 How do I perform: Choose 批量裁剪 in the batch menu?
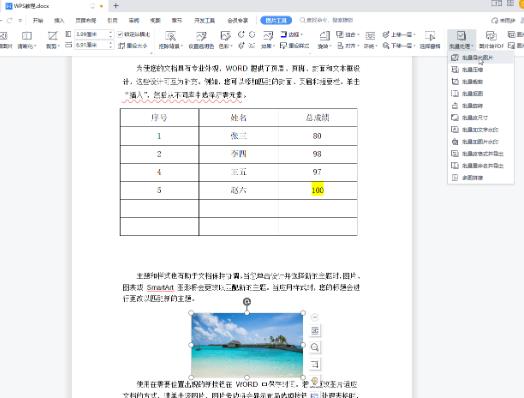(480, 82)
